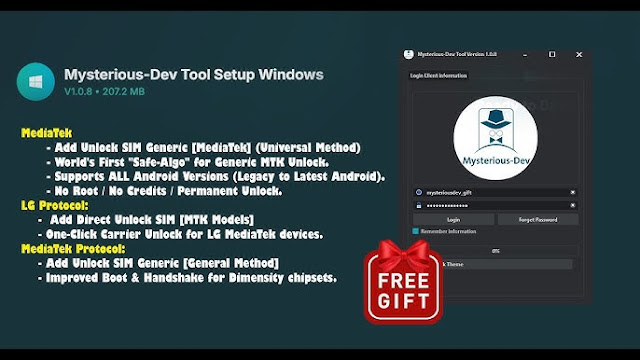Click the FREE GIFT badge
The height and width of the screenshot is (360, 640).
[403, 282]
